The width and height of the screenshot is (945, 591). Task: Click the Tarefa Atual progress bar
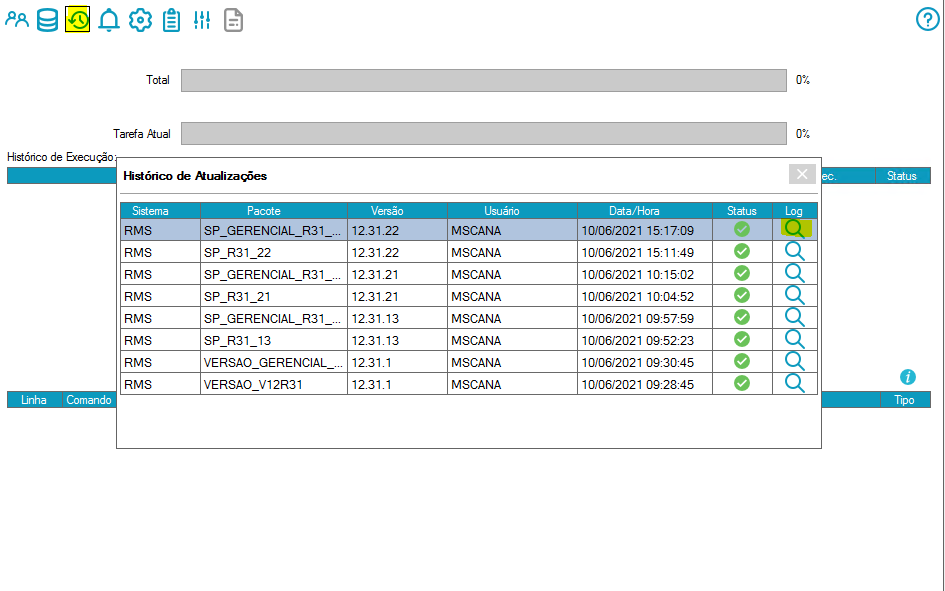(484, 134)
